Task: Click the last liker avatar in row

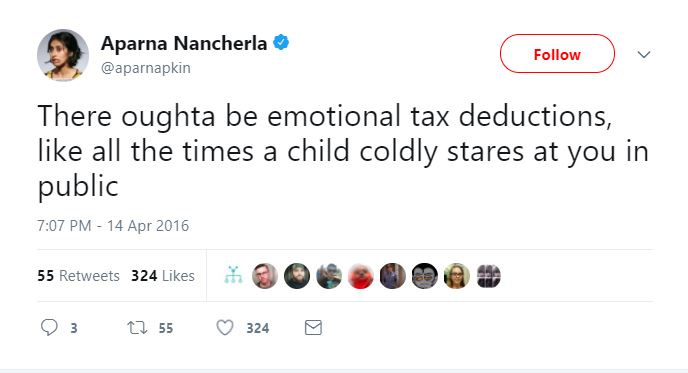Action: 488,276
